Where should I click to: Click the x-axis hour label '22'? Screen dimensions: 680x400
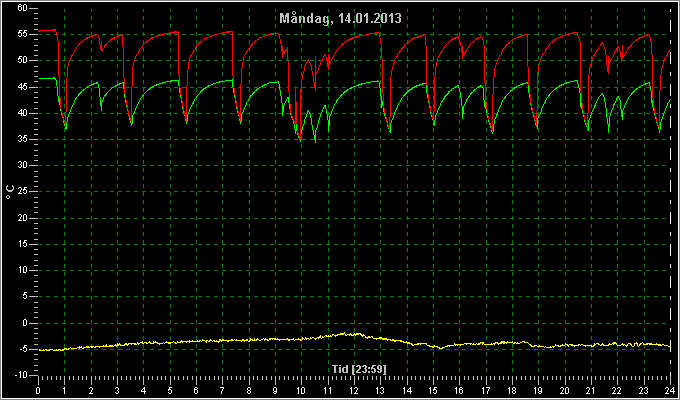[618, 390]
